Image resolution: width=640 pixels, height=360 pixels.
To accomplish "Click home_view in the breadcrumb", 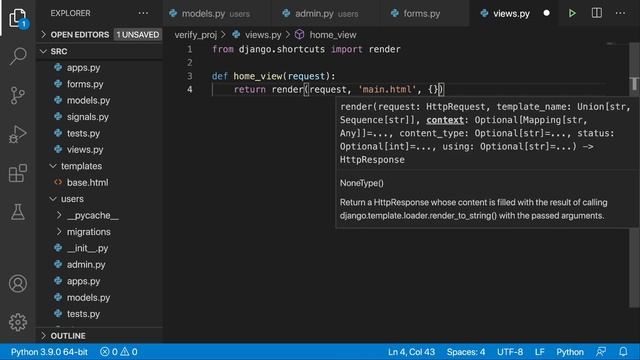I will tap(333, 35).
